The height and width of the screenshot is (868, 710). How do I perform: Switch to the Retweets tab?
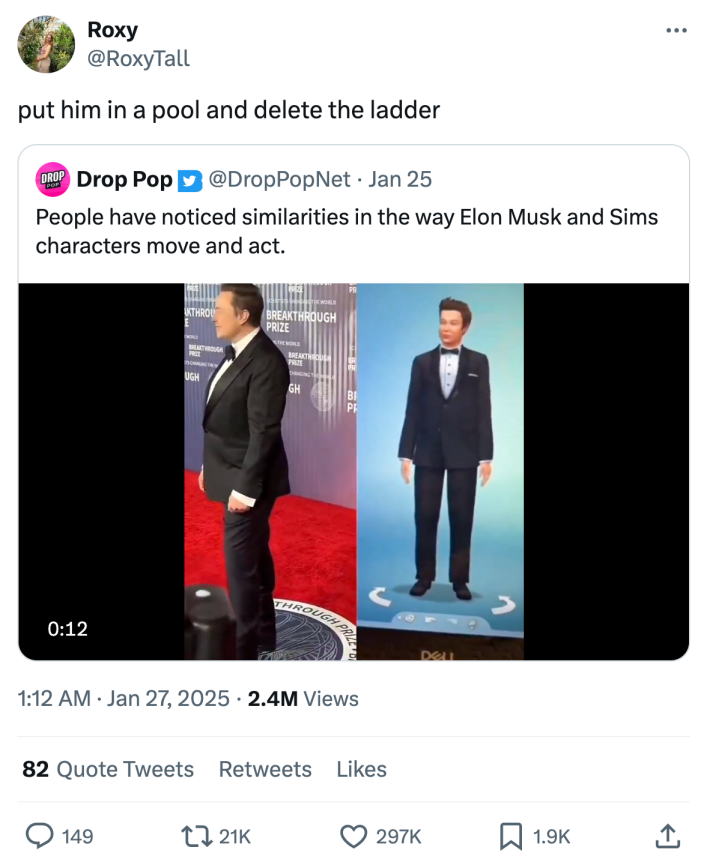pyautogui.click(x=265, y=770)
